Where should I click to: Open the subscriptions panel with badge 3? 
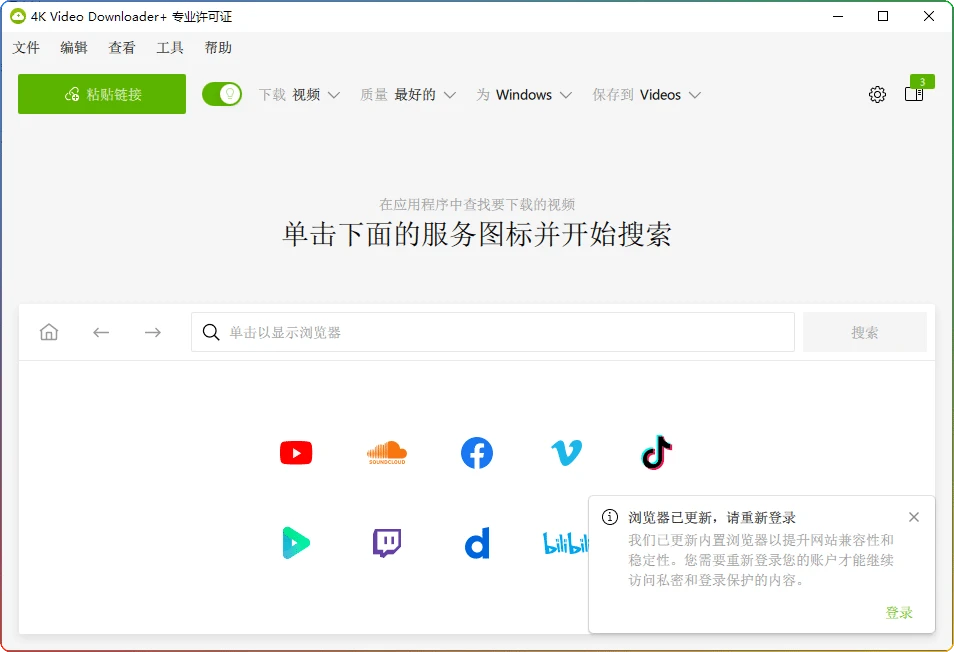coord(913,94)
